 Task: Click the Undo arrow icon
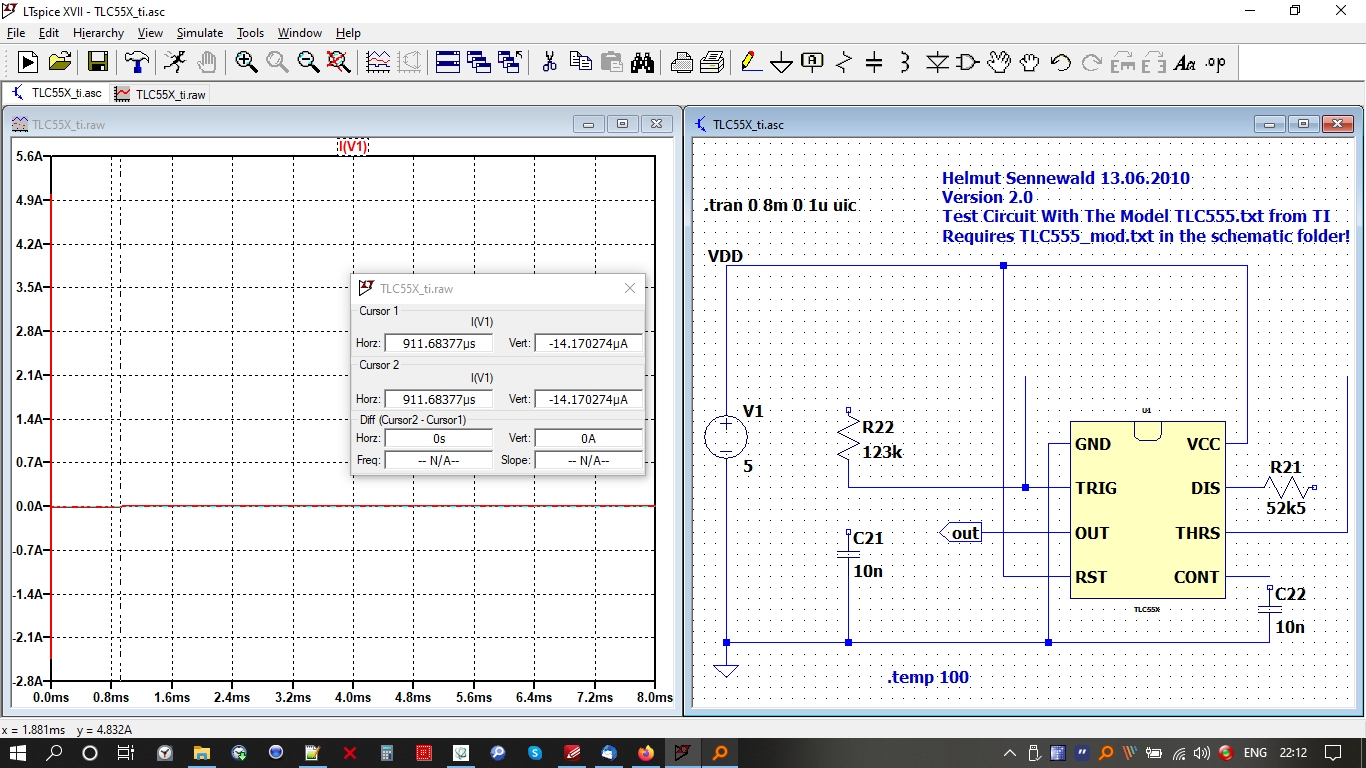(1060, 62)
